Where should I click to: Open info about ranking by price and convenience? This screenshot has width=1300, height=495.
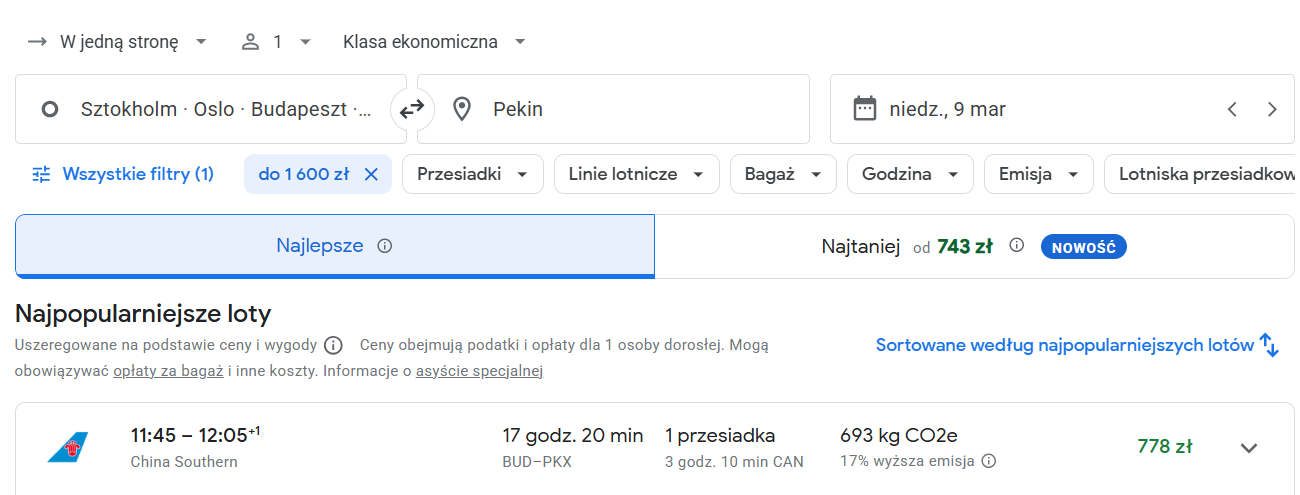(334, 346)
